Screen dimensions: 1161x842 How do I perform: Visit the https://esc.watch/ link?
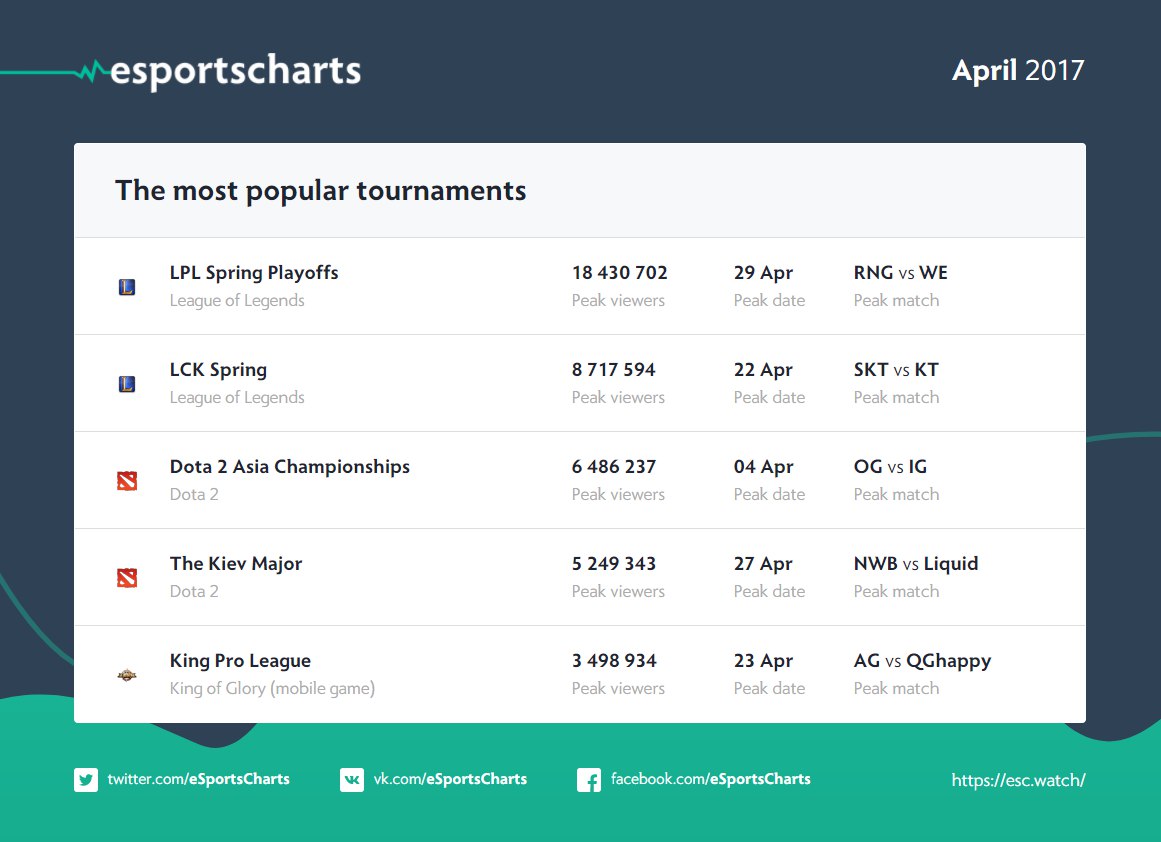tap(1018, 780)
